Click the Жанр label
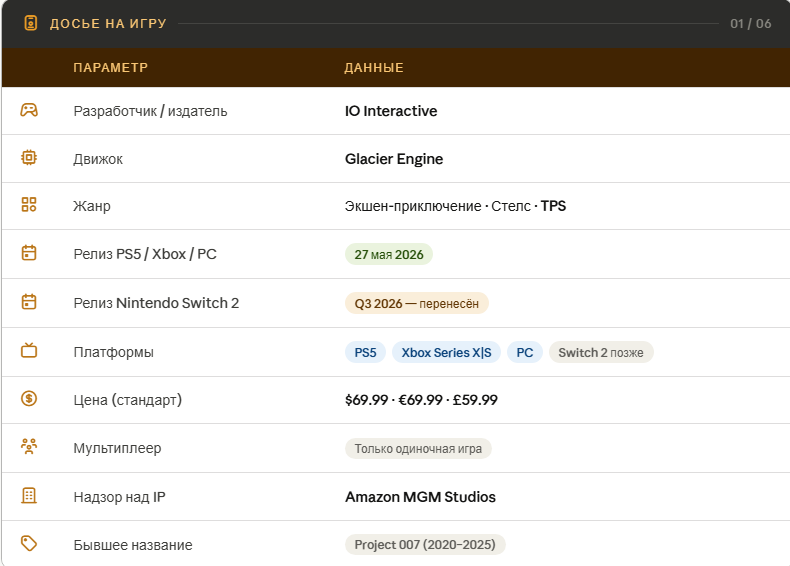Image resolution: width=790 pixels, height=566 pixels. tap(92, 206)
